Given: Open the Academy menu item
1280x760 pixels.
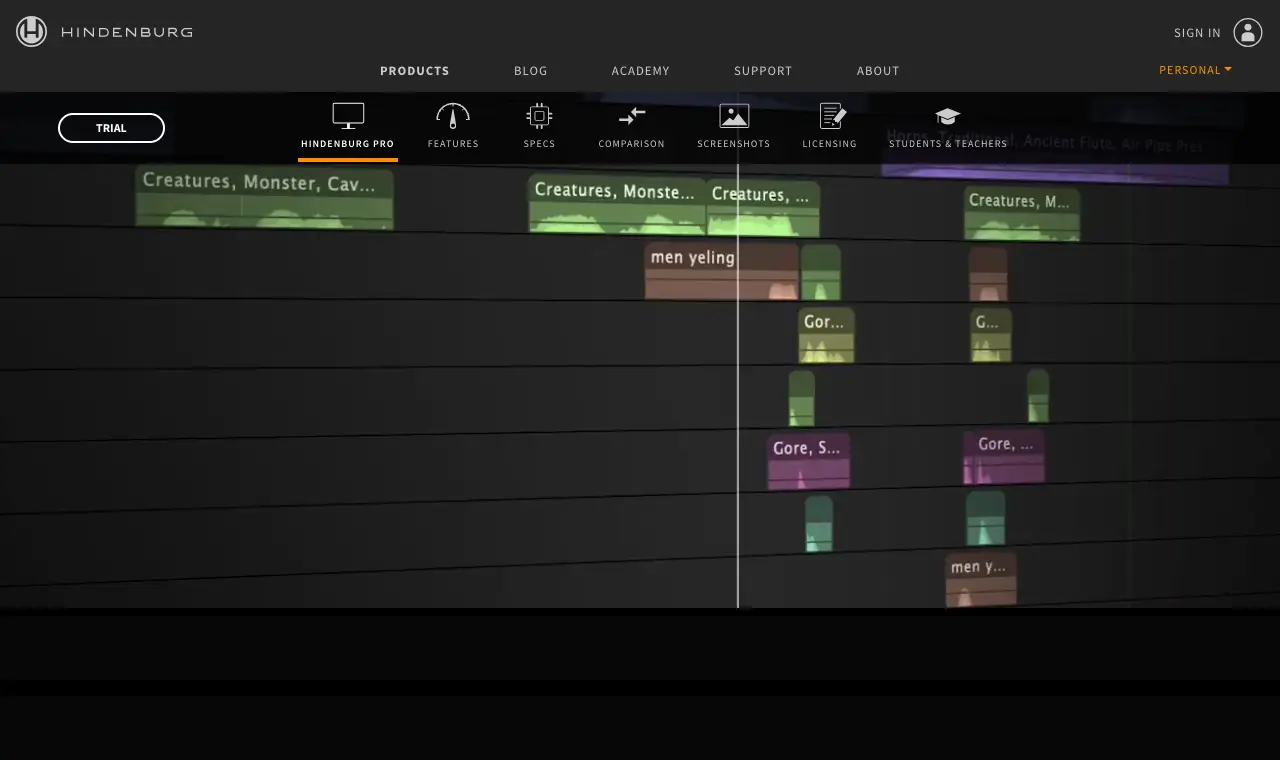Looking at the screenshot, I should 641,71.
